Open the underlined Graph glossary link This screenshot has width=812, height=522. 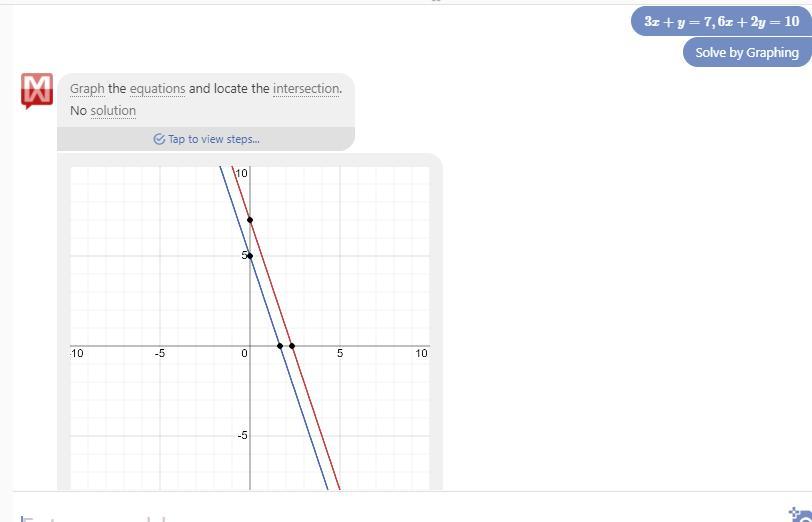point(87,89)
